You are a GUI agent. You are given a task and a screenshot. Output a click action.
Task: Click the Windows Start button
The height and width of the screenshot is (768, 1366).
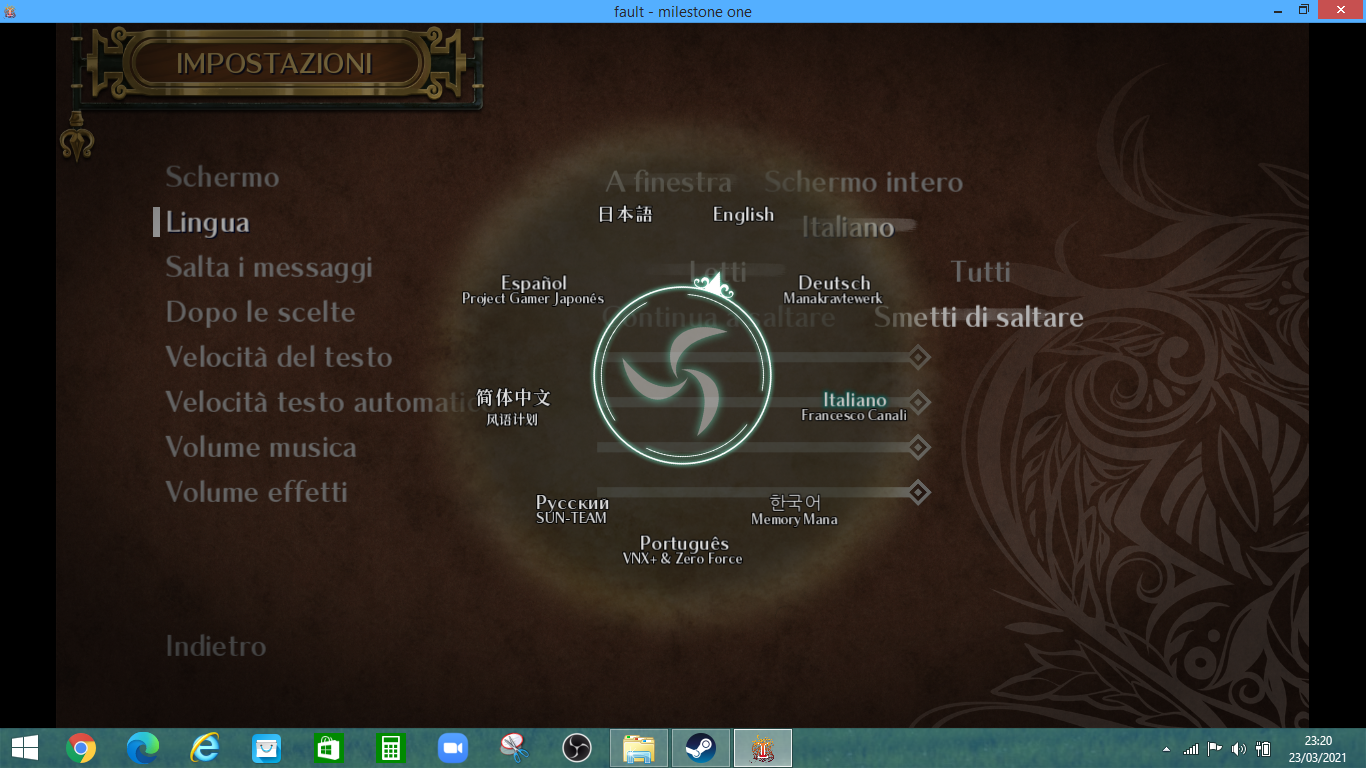pyautogui.click(x=24, y=748)
